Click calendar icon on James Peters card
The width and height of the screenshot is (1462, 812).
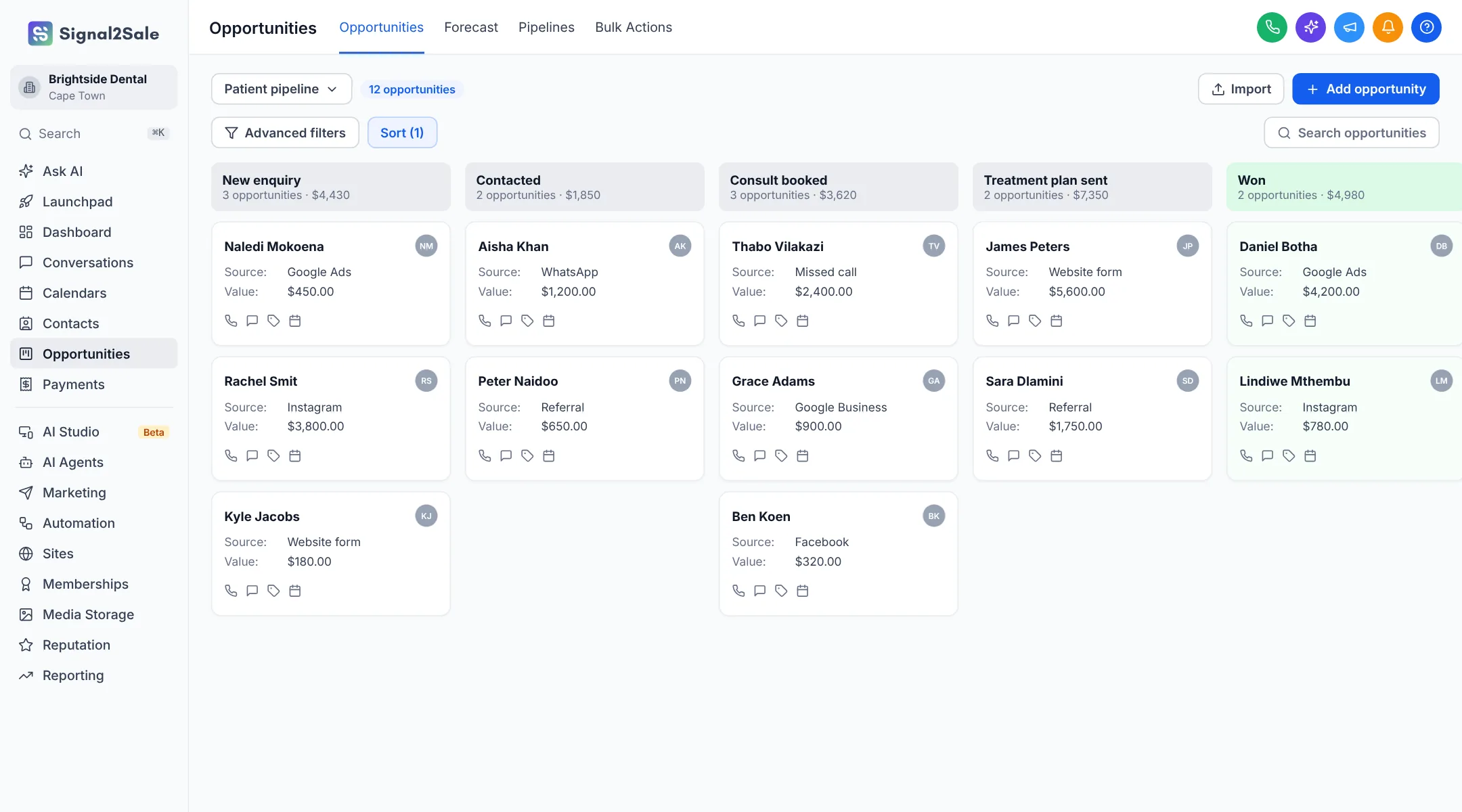(1056, 321)
